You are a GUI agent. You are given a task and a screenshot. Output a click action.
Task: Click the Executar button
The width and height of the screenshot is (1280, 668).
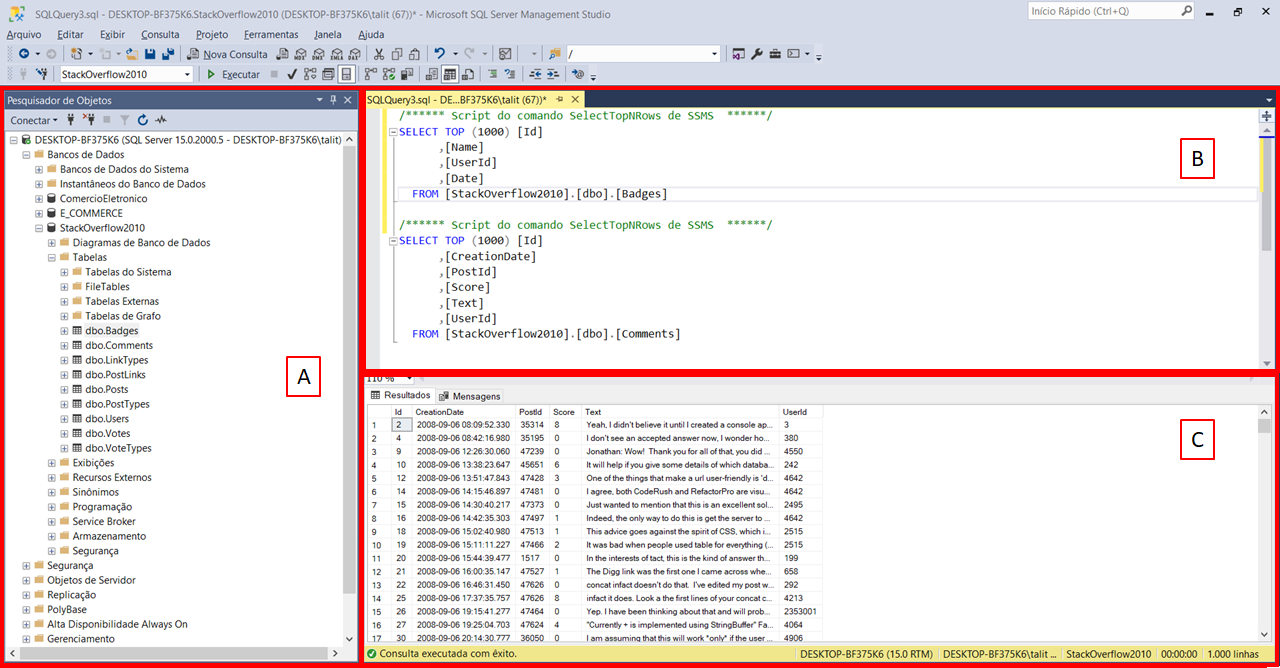234,74
